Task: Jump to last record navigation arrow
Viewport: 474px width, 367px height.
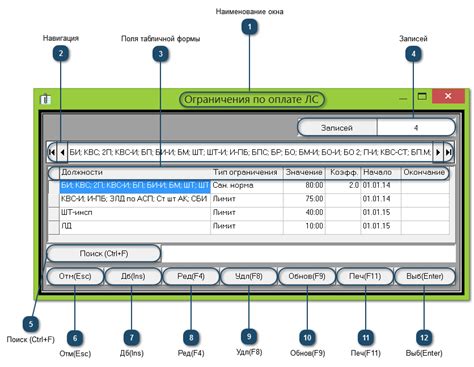Action: click(449, 152)
